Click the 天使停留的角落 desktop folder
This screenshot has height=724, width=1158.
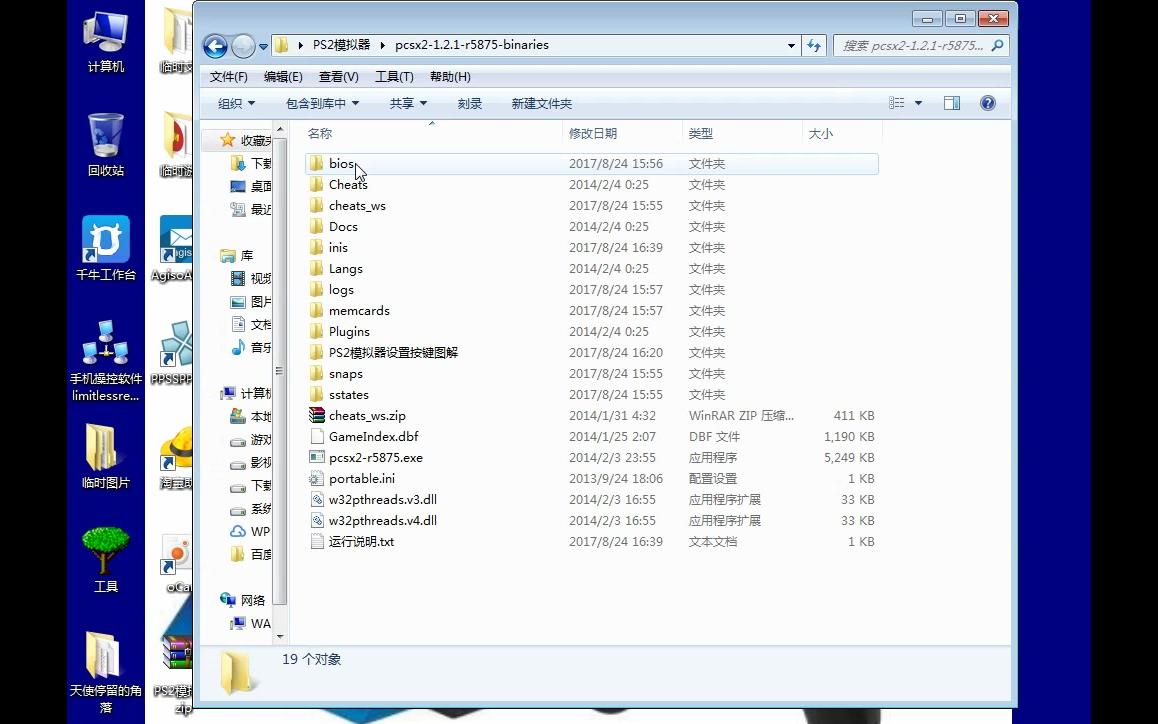(106, 672)
